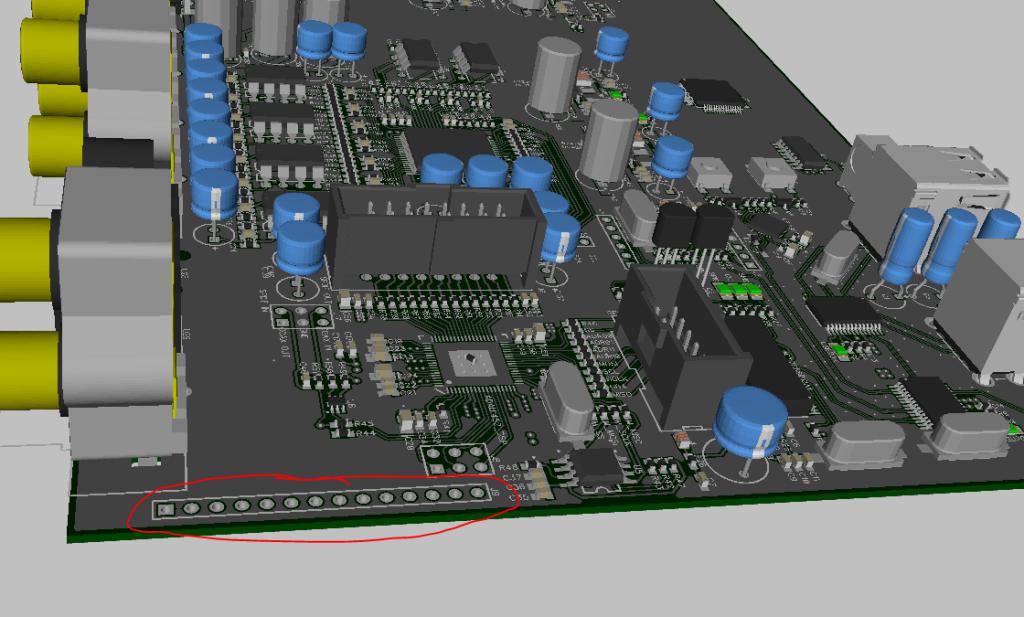Select the six-pad header footprint above R48
1024x617 pixels.
(456, 458)
